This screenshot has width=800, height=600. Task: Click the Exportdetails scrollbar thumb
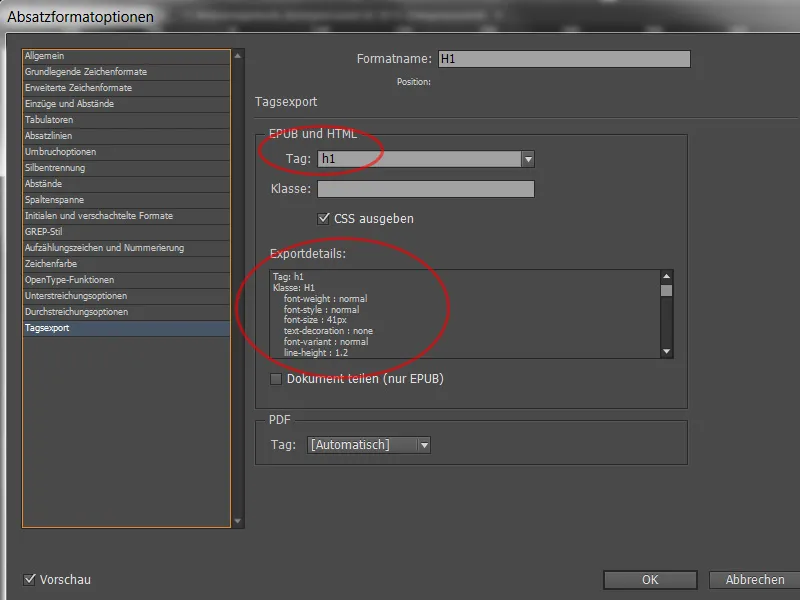tap(666, 290)
